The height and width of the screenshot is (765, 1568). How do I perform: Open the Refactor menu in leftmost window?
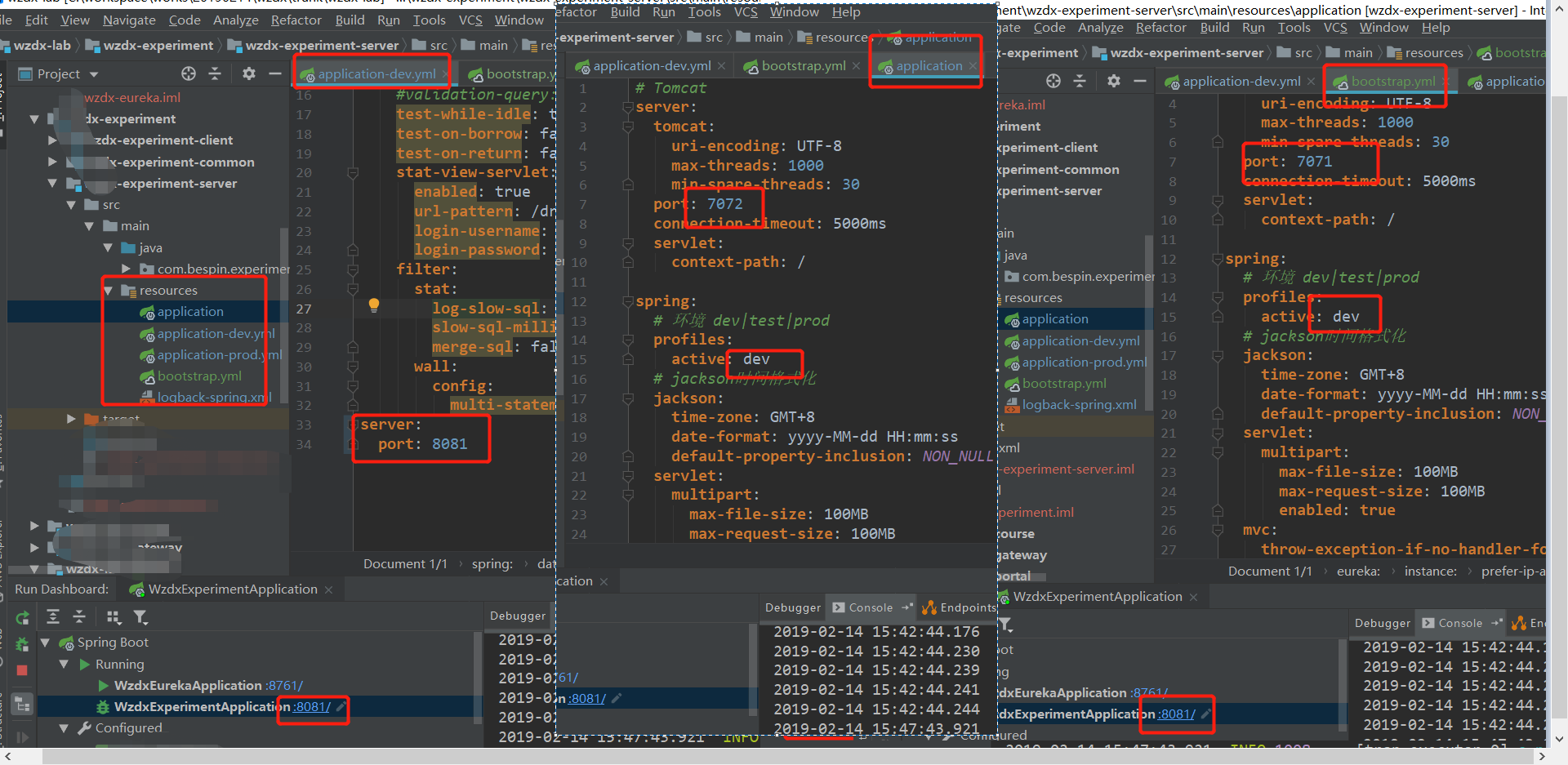[296, 20]
